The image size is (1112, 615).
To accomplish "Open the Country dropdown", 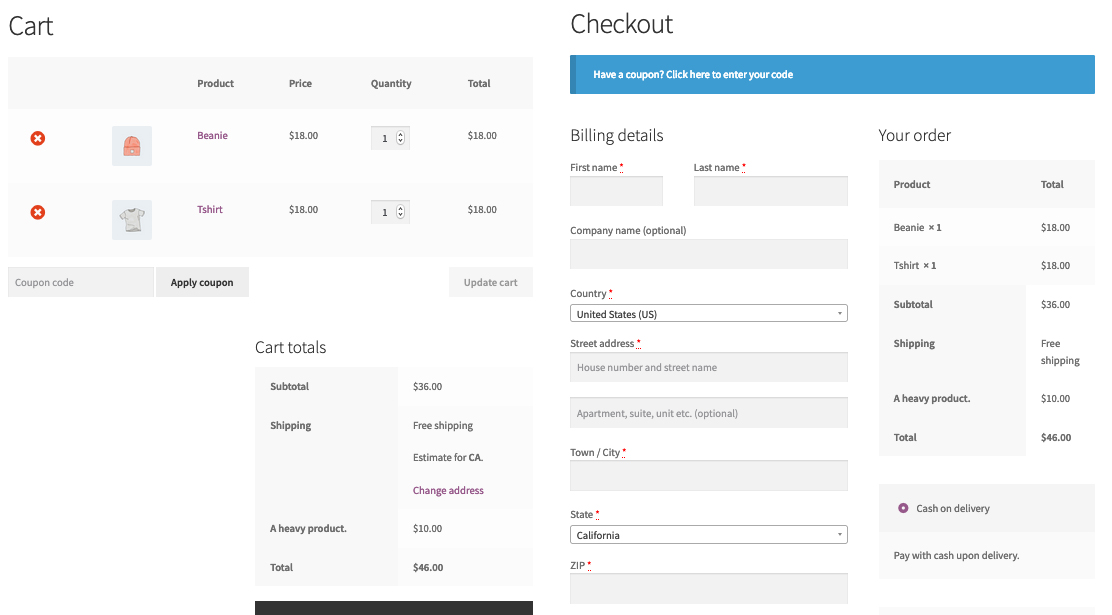I will coord(708,314).
